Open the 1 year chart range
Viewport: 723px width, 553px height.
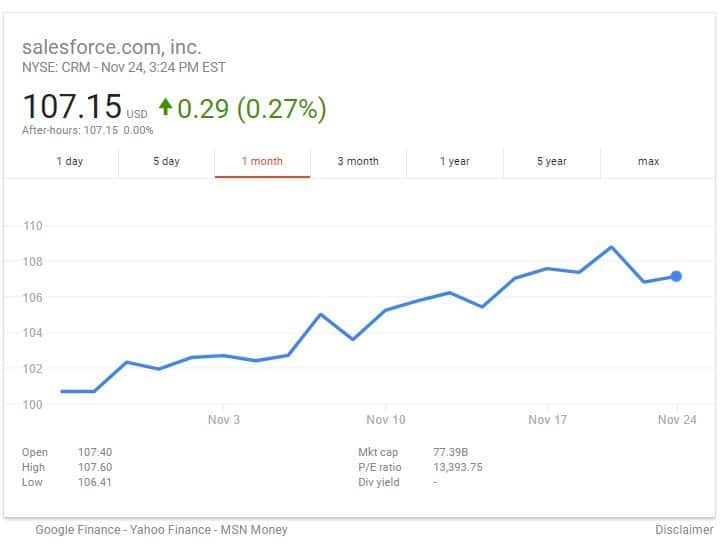(x=455, y=161)
